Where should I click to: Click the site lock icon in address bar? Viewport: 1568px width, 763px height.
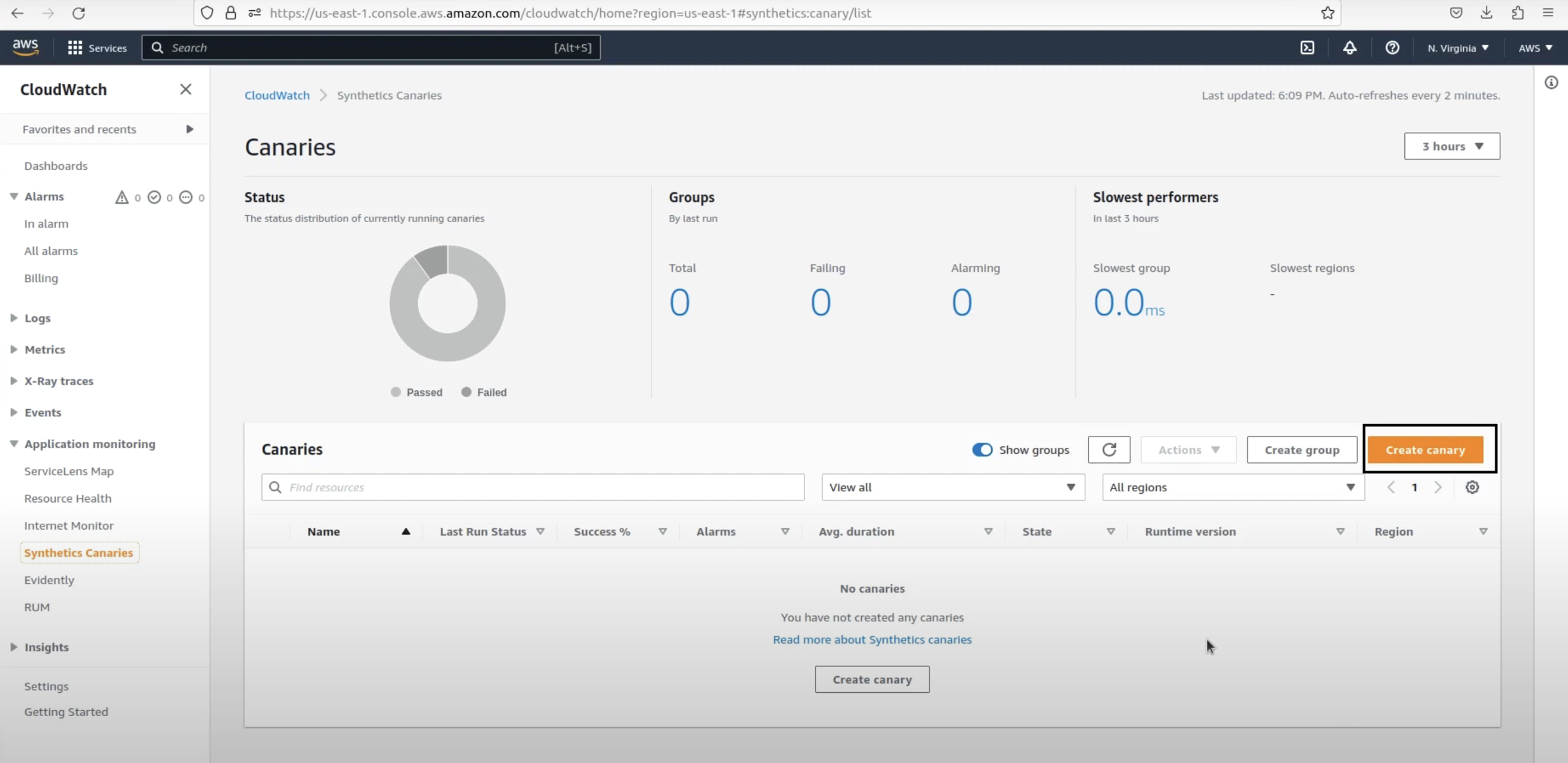231,13
